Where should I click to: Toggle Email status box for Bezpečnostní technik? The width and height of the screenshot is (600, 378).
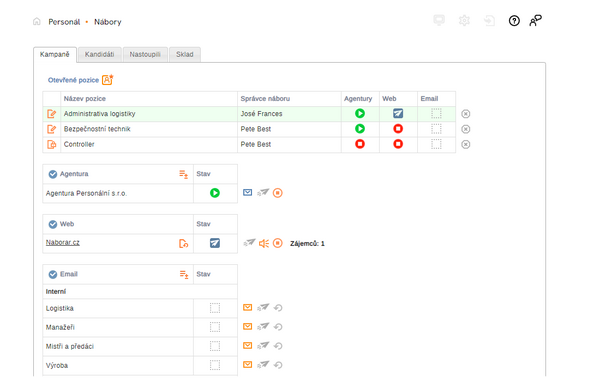click(436, 129)
